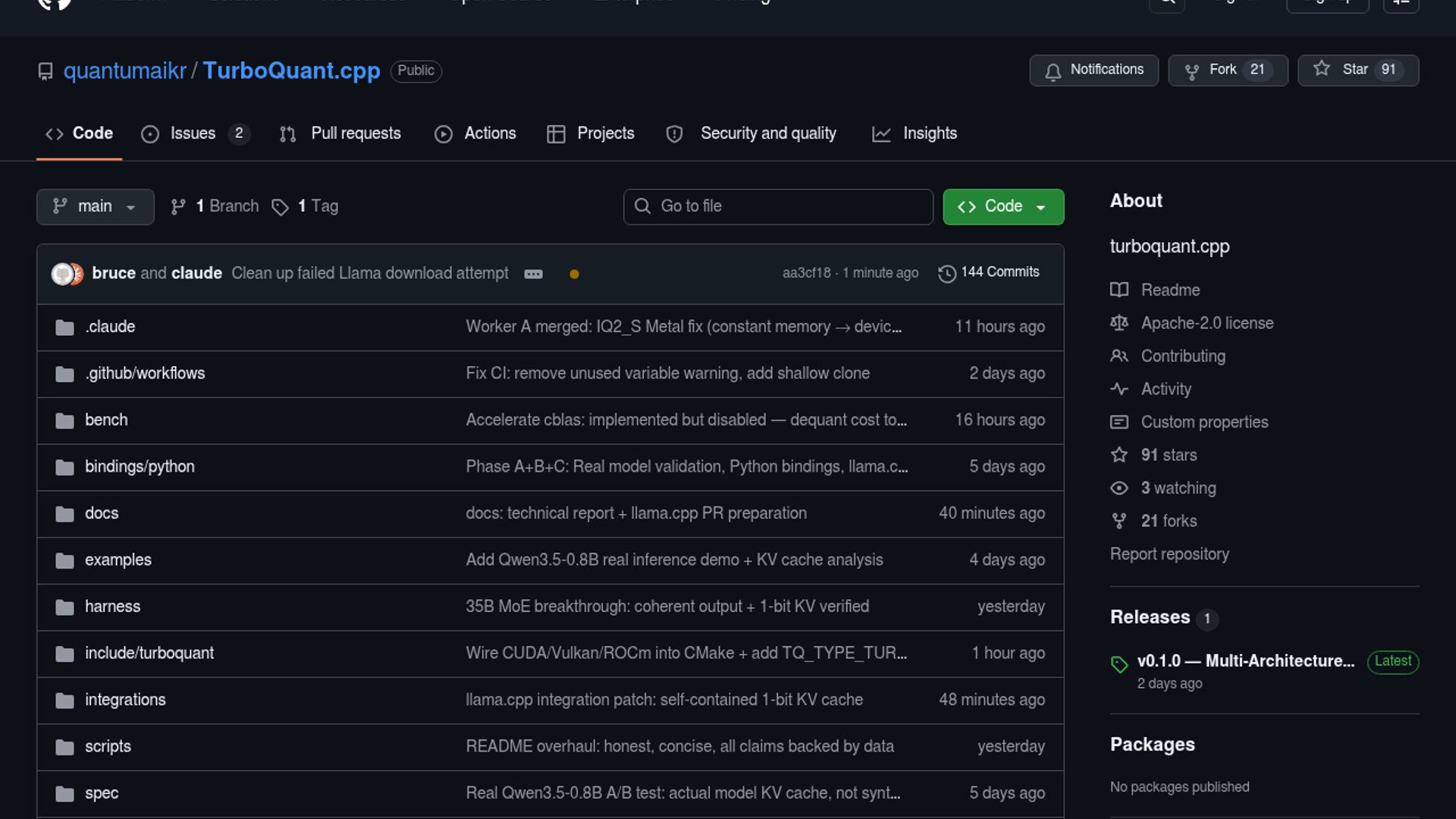Click the Go to file field
Viewport: 1456px width, 819px height.
point(778,206)
